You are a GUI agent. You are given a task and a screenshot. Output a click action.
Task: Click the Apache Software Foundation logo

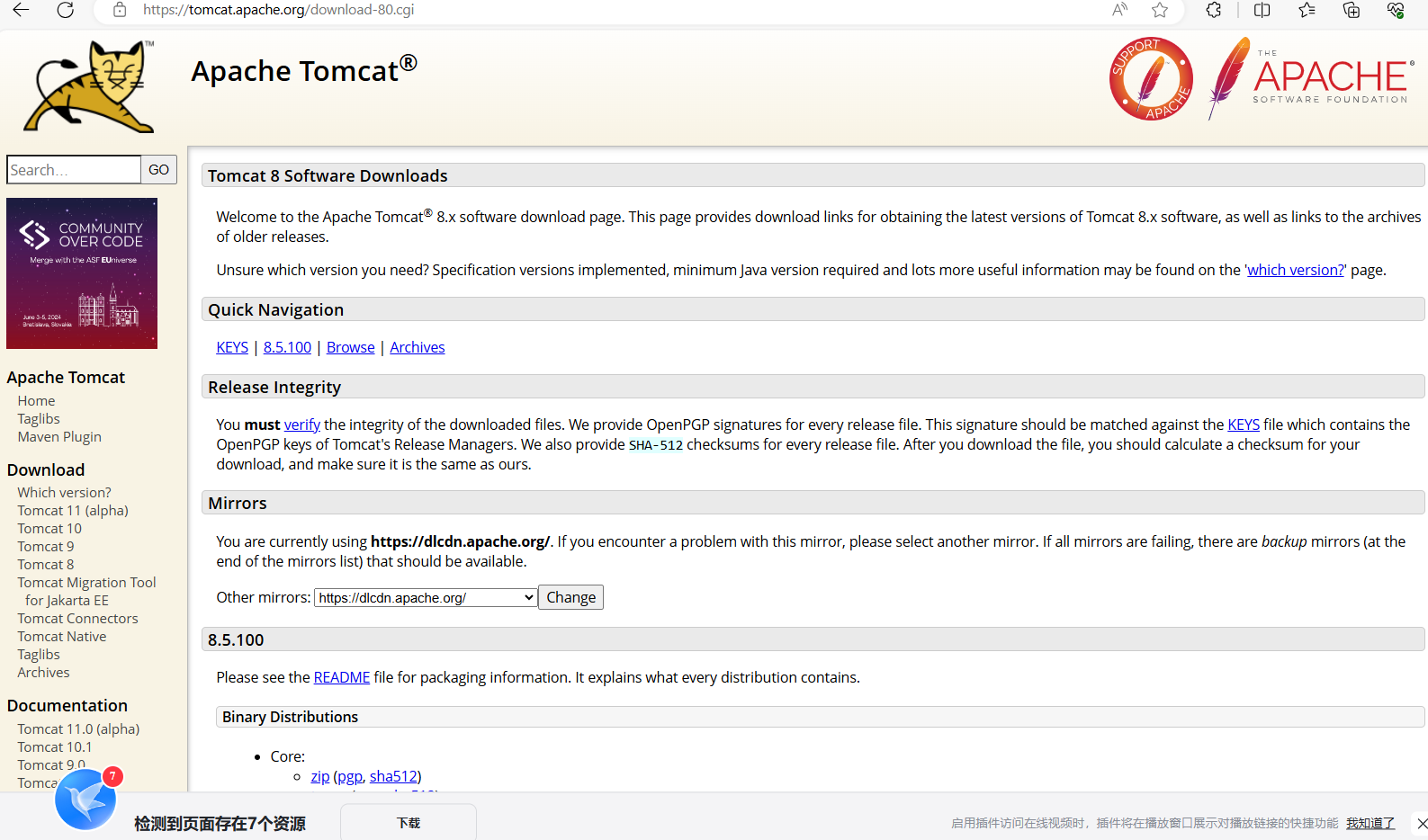click(1311, 79)
